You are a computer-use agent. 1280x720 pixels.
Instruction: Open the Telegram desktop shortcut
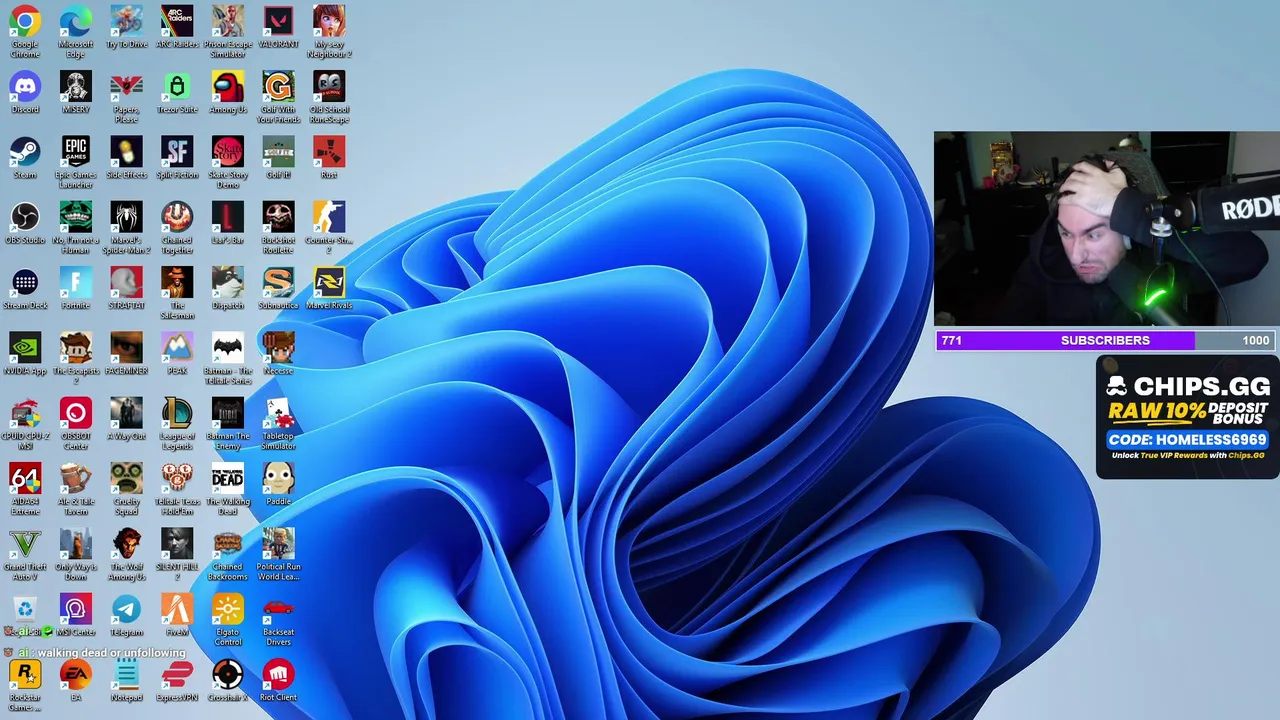pyautogui.click(x=126, y=609)
